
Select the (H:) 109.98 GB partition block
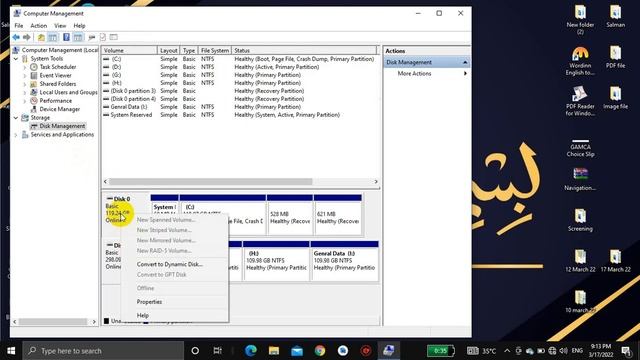pyautogui.click(x=276, y=261)
